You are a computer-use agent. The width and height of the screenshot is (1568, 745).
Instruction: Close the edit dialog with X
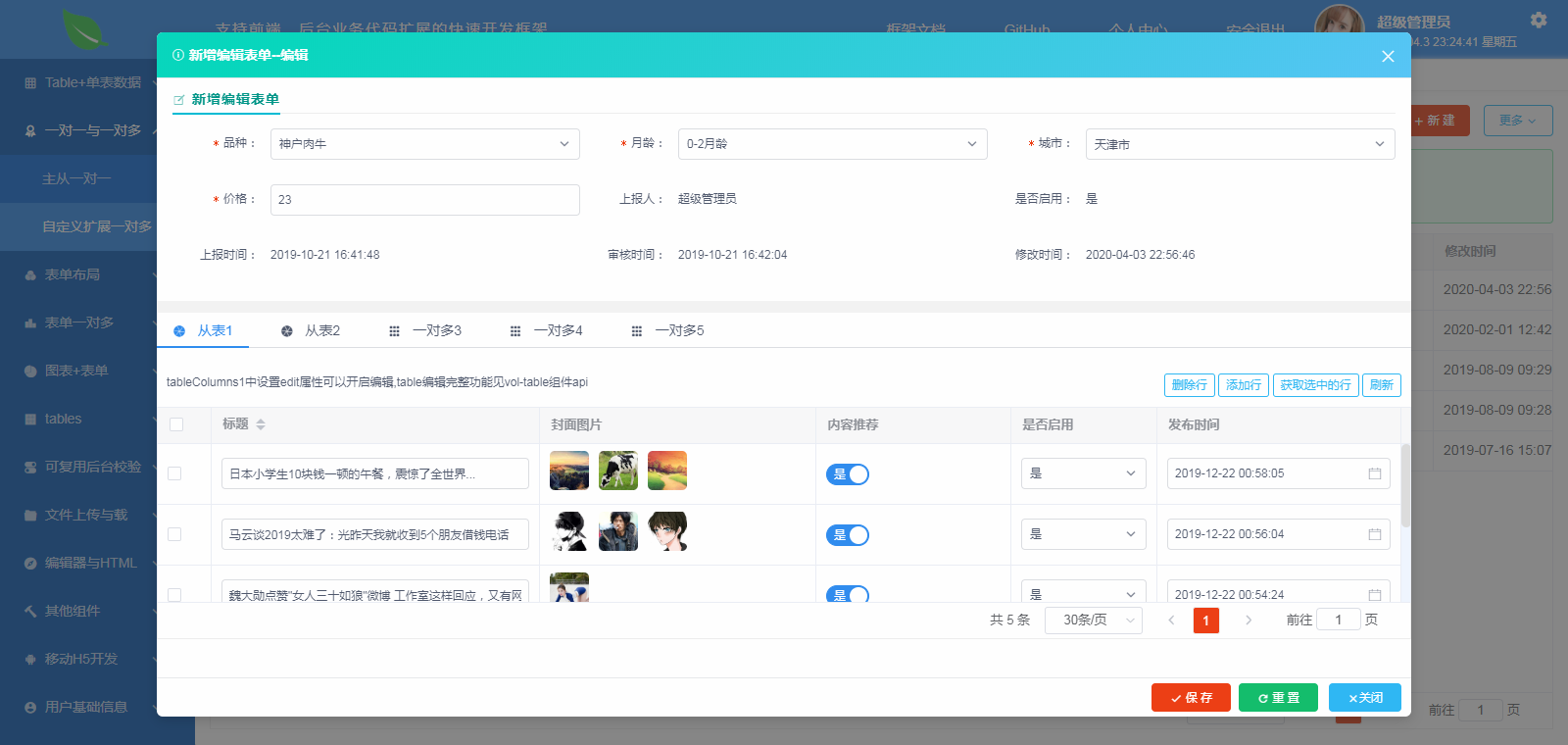point(1388,56)
